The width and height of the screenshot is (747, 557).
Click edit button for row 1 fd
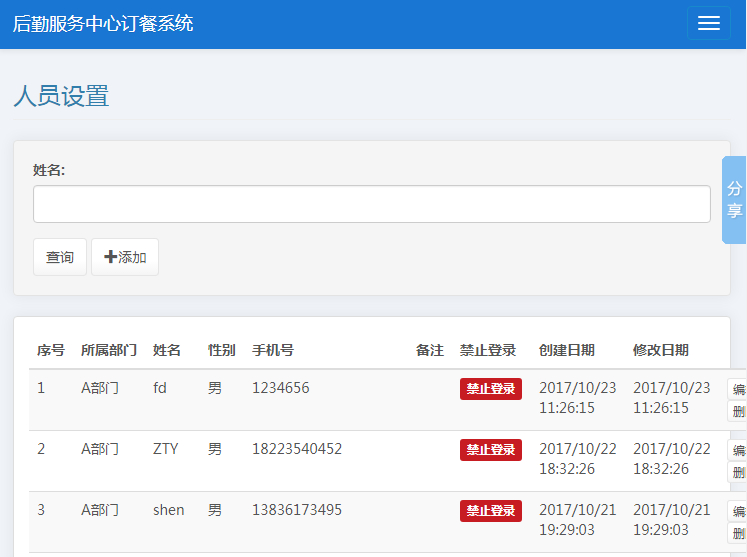(x=738, y=389)
